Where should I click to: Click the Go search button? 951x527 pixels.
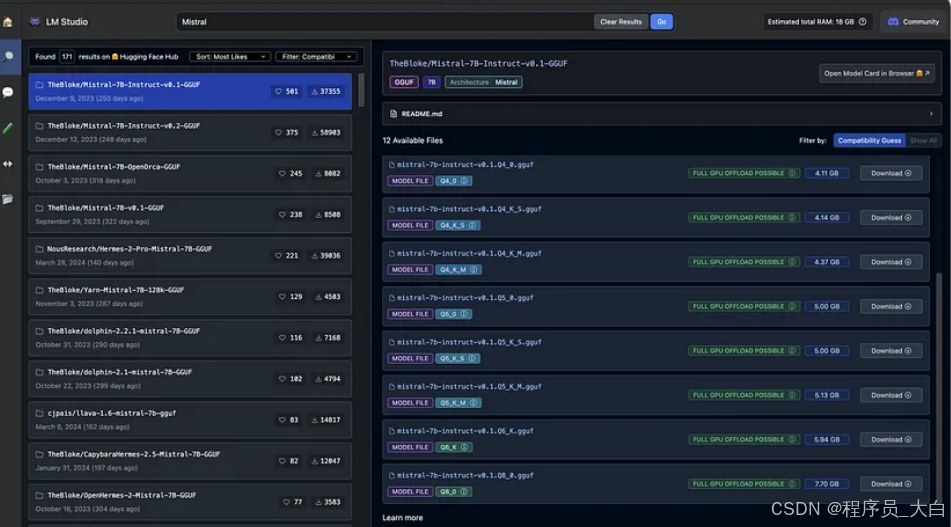click(x=662, y=22)
